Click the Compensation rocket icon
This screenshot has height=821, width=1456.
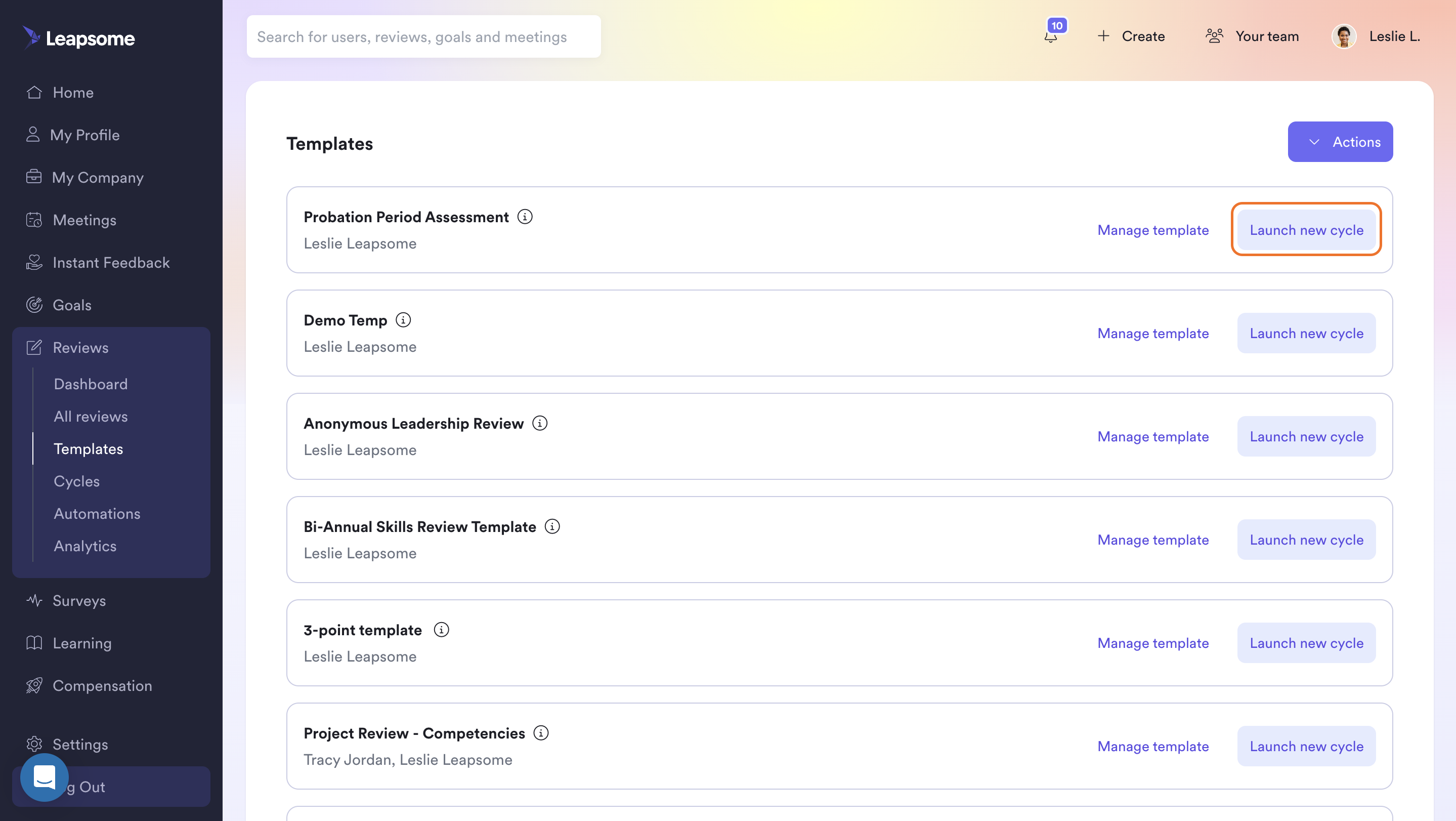coord(34,685)
